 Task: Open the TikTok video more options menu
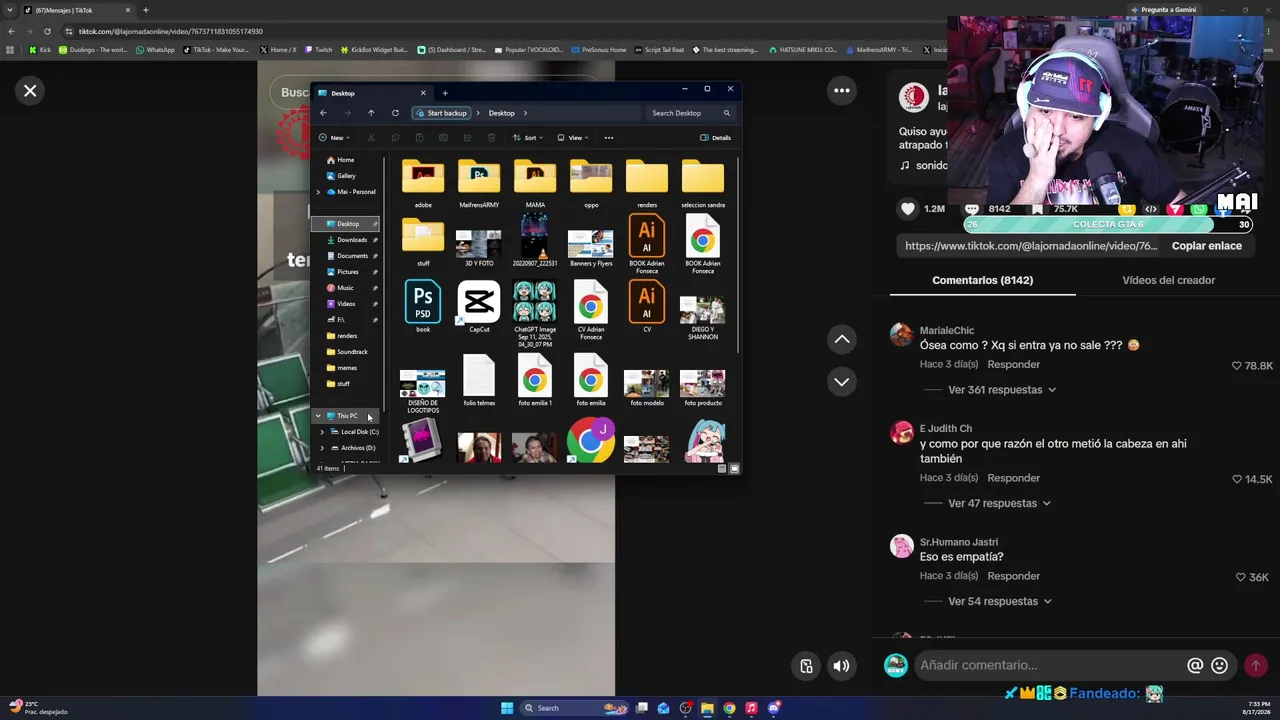pos(842,91)
